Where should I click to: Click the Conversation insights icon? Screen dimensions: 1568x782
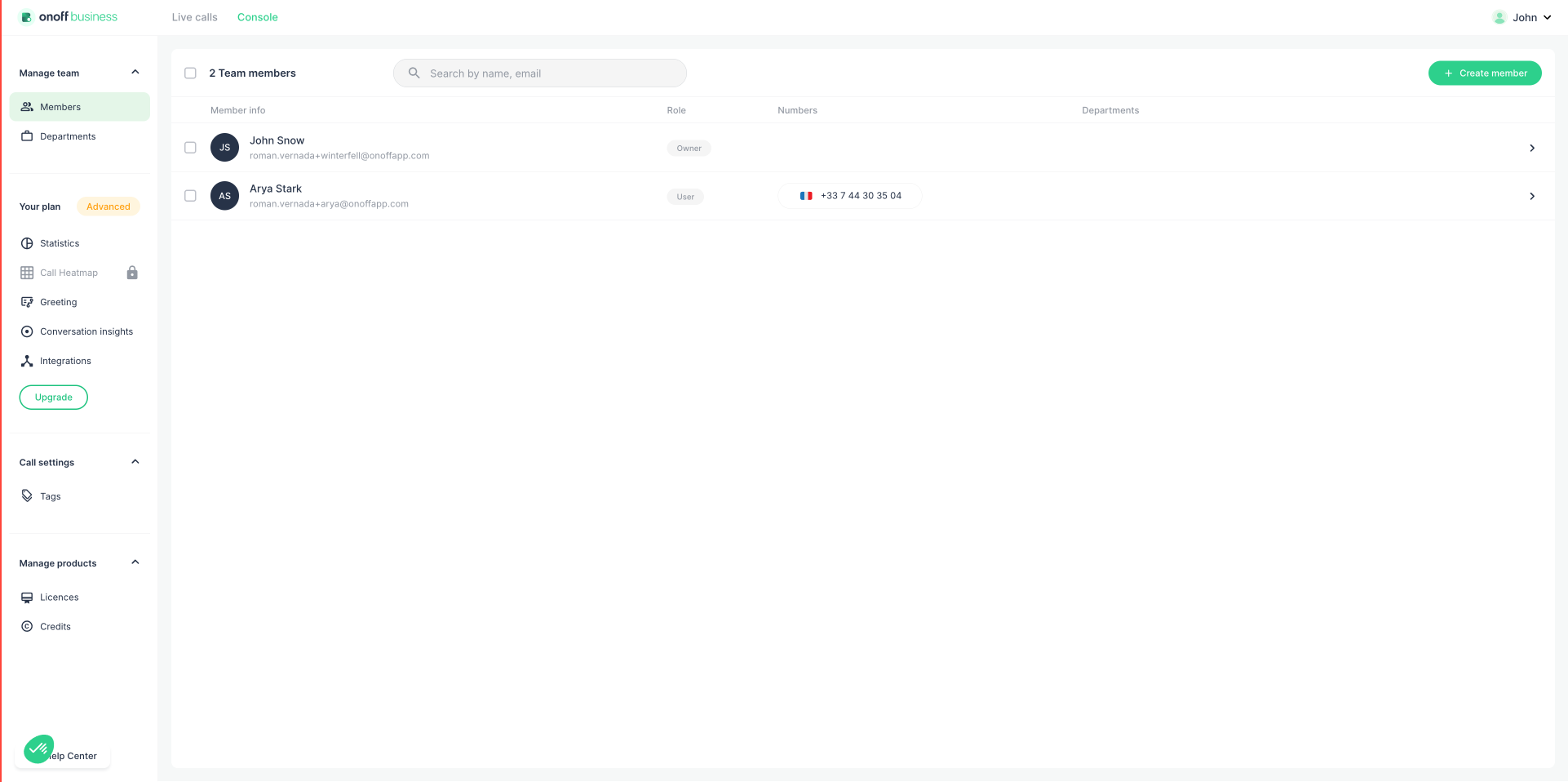coord(27,331)
